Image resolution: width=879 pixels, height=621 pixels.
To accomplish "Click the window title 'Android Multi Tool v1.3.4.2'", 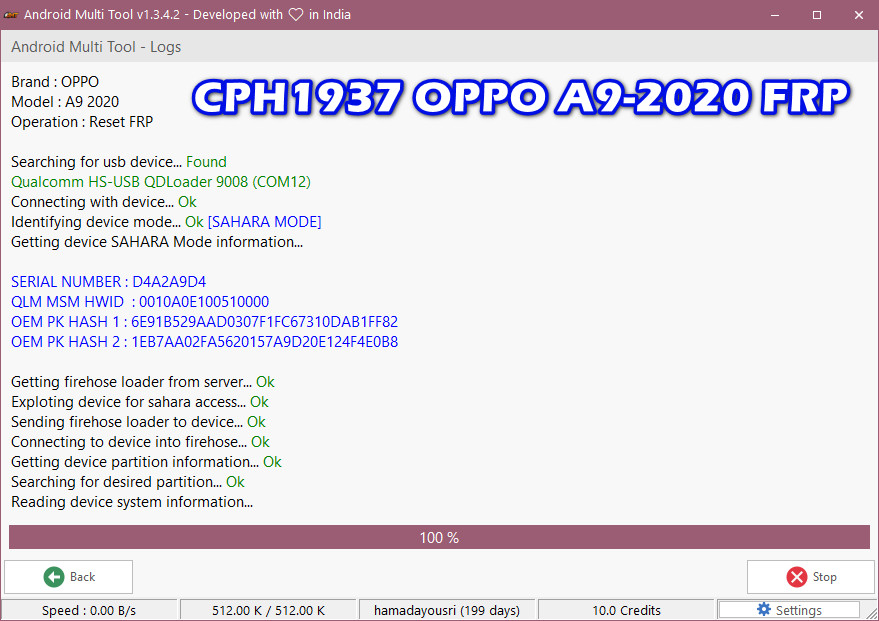I will click(102, 15).
